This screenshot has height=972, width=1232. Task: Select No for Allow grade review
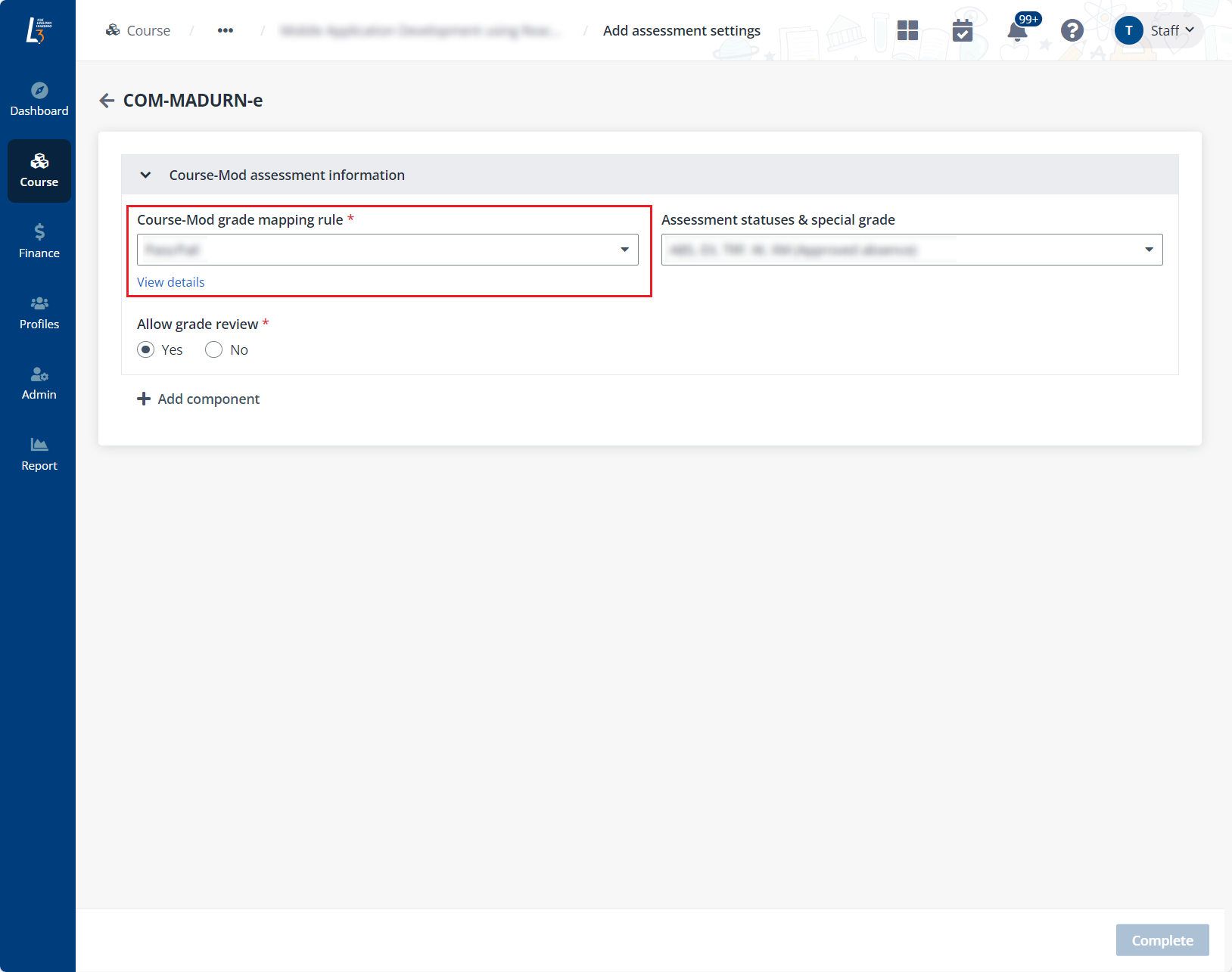tap(214, 349)
